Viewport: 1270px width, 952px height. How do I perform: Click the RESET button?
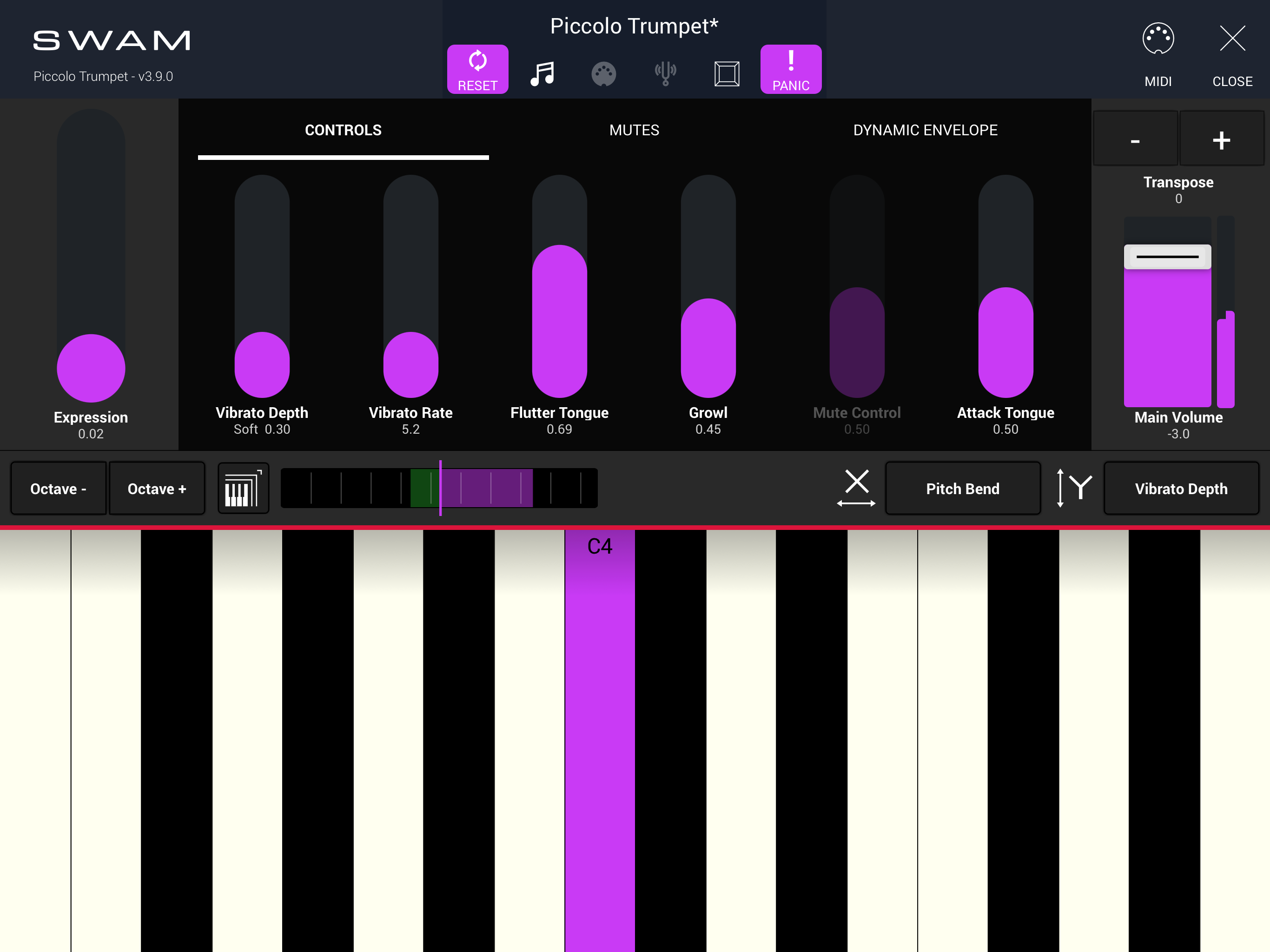478,69
